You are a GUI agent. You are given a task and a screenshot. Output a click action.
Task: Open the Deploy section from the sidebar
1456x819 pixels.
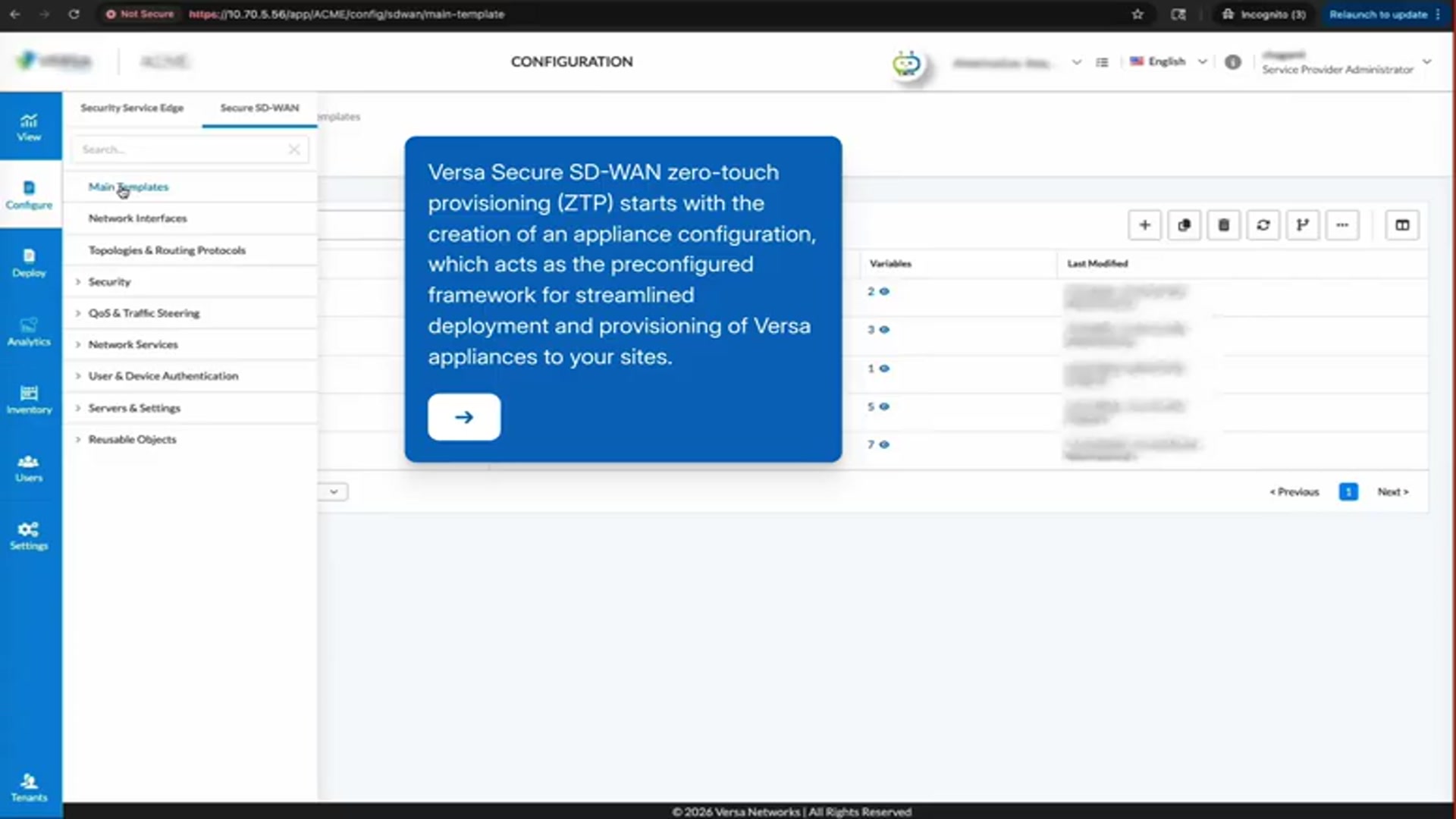(28, 263)
